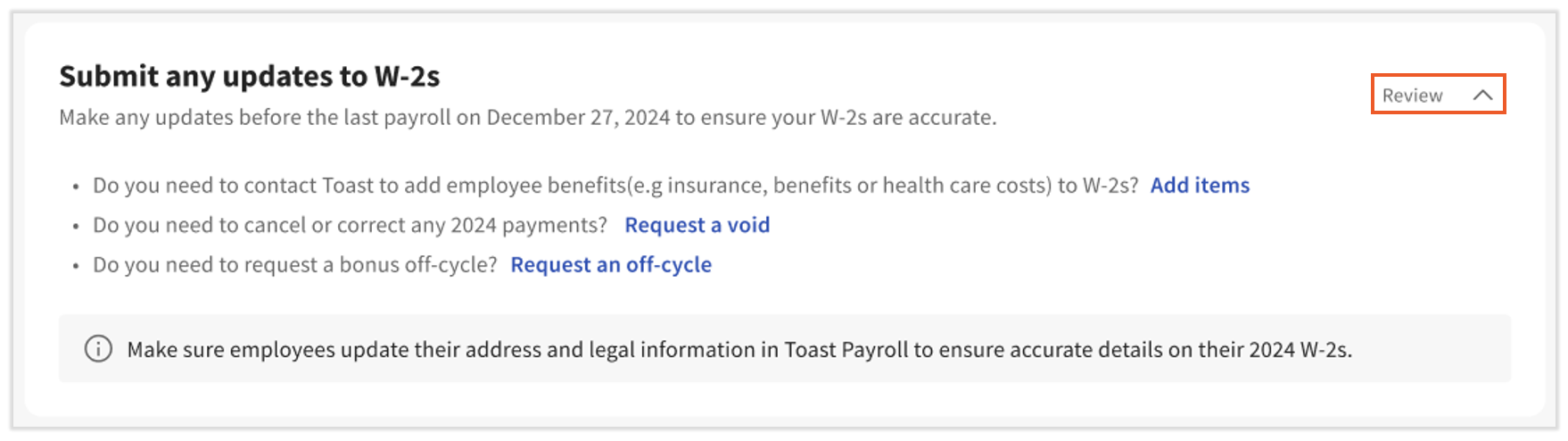
Task: Click the bullet before the bonus off-cycle question
Action: coord(76,266)
